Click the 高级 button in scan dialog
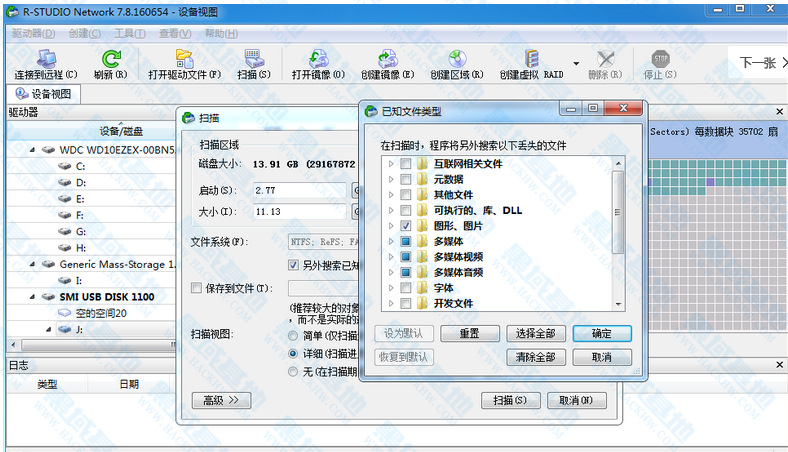 [221, 400]
